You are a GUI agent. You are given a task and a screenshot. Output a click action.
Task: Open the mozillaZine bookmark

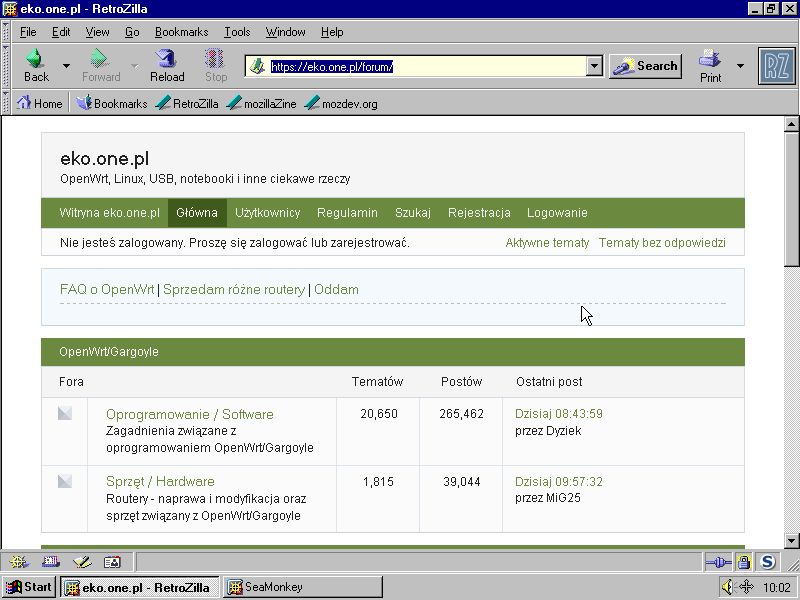click(261, 104)
